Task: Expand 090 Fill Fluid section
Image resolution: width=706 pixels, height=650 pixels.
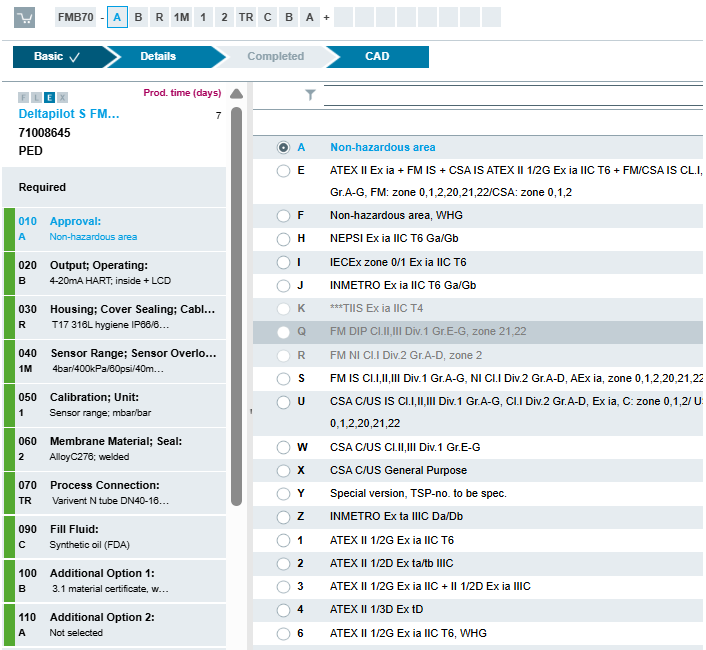Action: tap(114, 537)
